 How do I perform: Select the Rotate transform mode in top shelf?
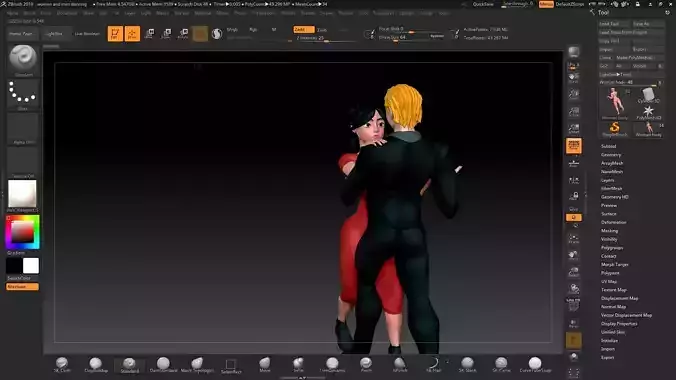(x=183, y=34)
